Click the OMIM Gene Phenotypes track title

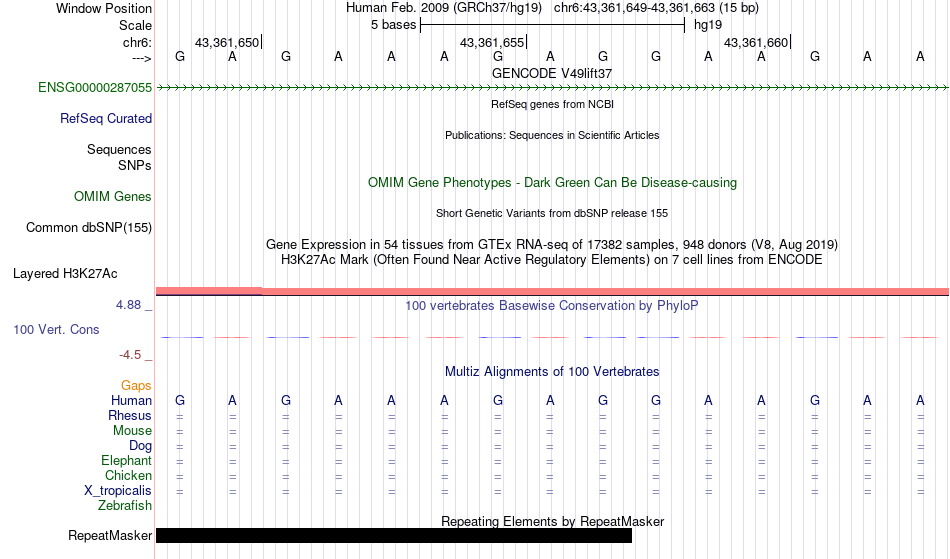pos(553,183)
